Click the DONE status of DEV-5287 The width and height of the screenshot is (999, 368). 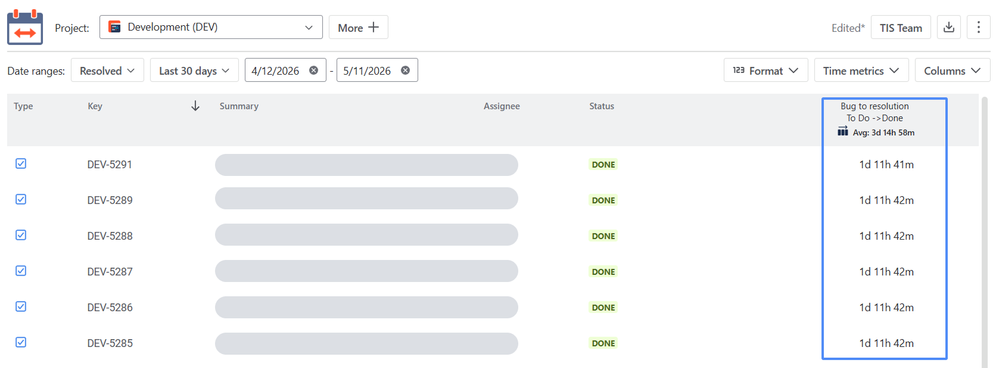pos(603,272)
